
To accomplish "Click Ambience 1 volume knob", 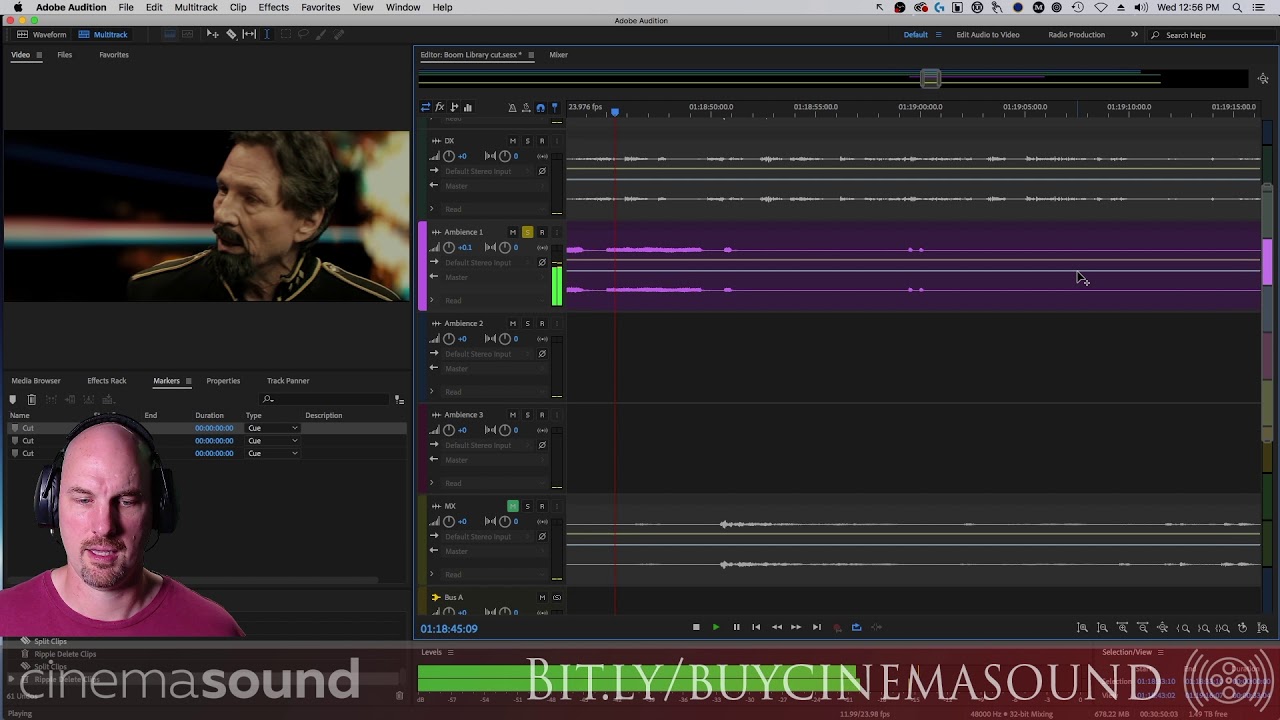I will tap(449, 247).
